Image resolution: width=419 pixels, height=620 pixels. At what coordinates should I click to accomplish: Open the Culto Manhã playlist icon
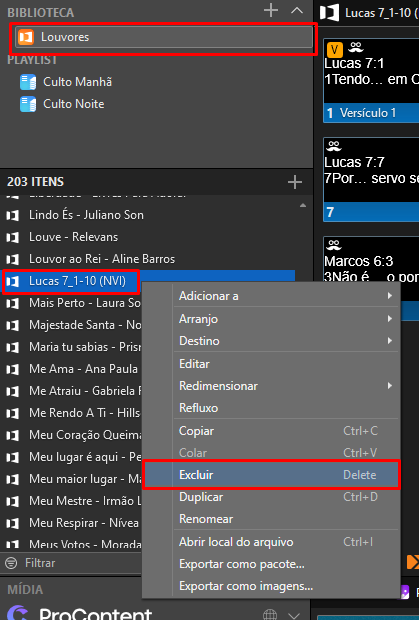point(28,82)
